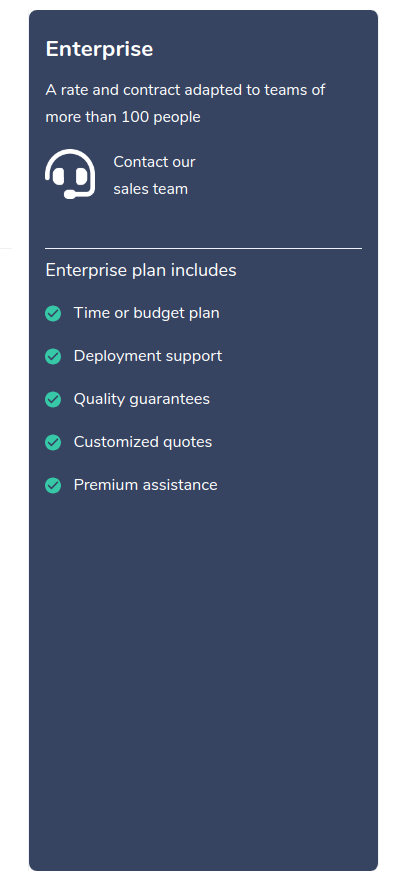Click the checkmark beside Quality guarantees
399x881 pixels.
pos(53,399)
